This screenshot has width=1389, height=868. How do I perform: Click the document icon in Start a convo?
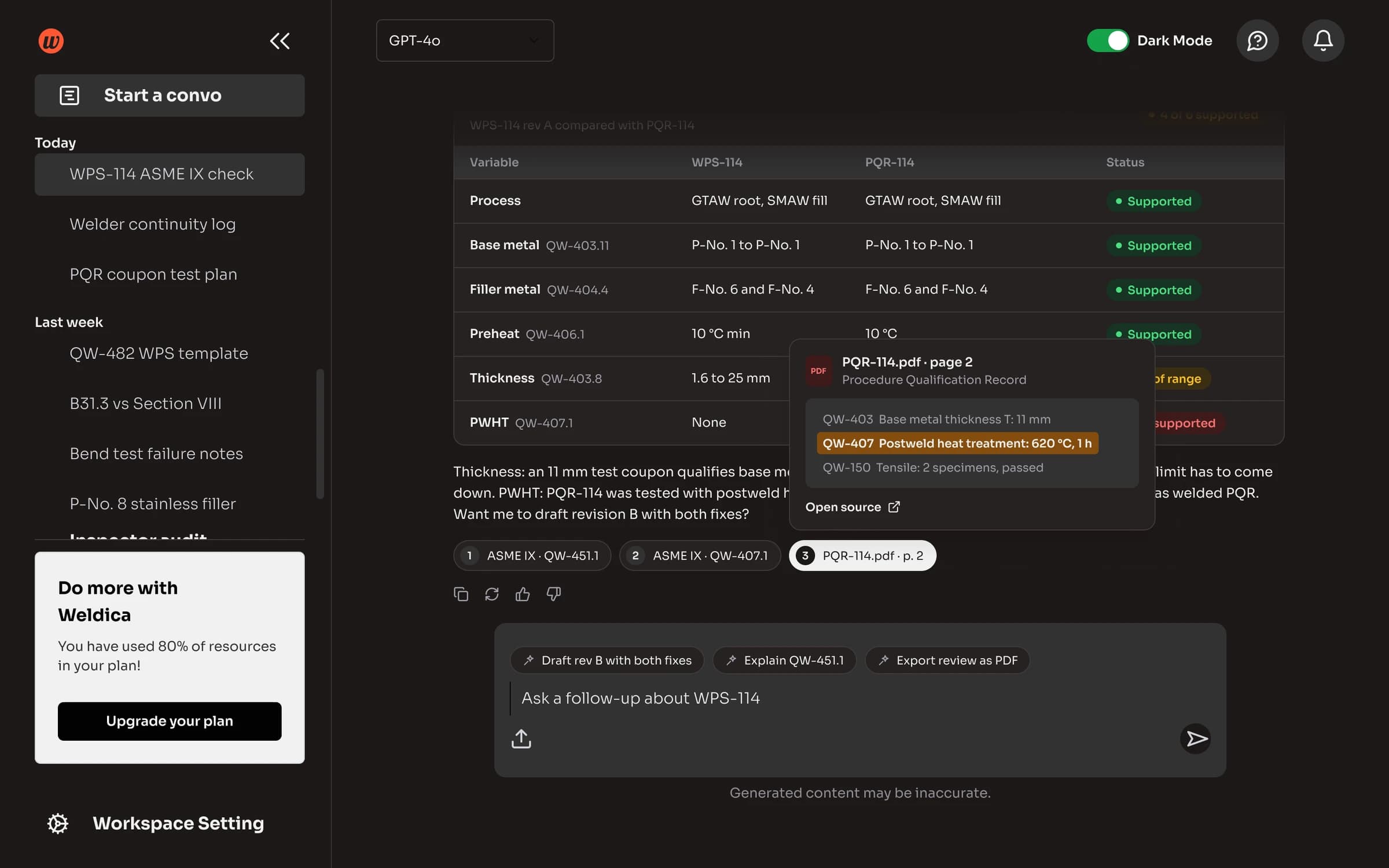69,95
